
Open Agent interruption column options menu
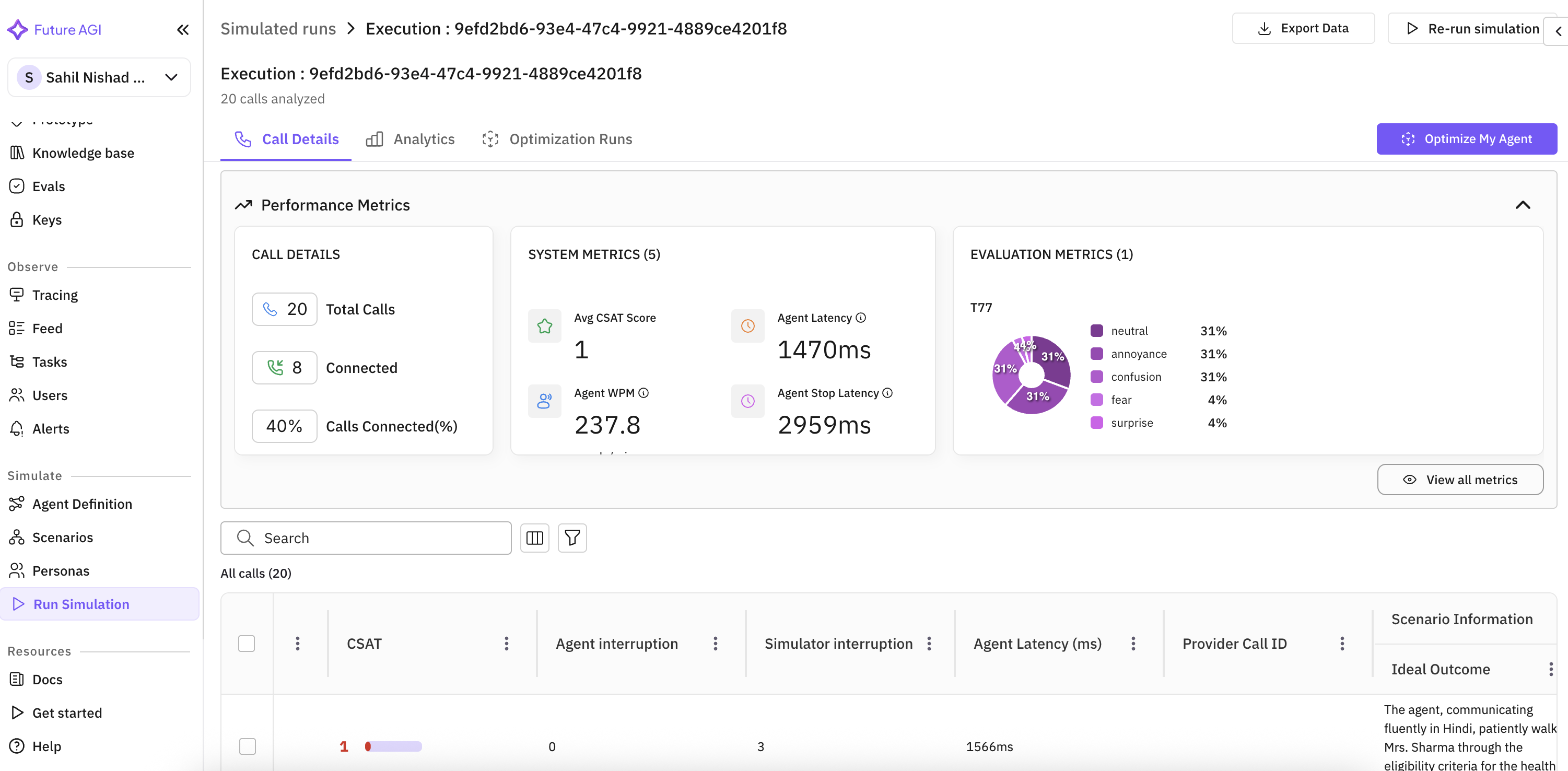tap(715, 644)
